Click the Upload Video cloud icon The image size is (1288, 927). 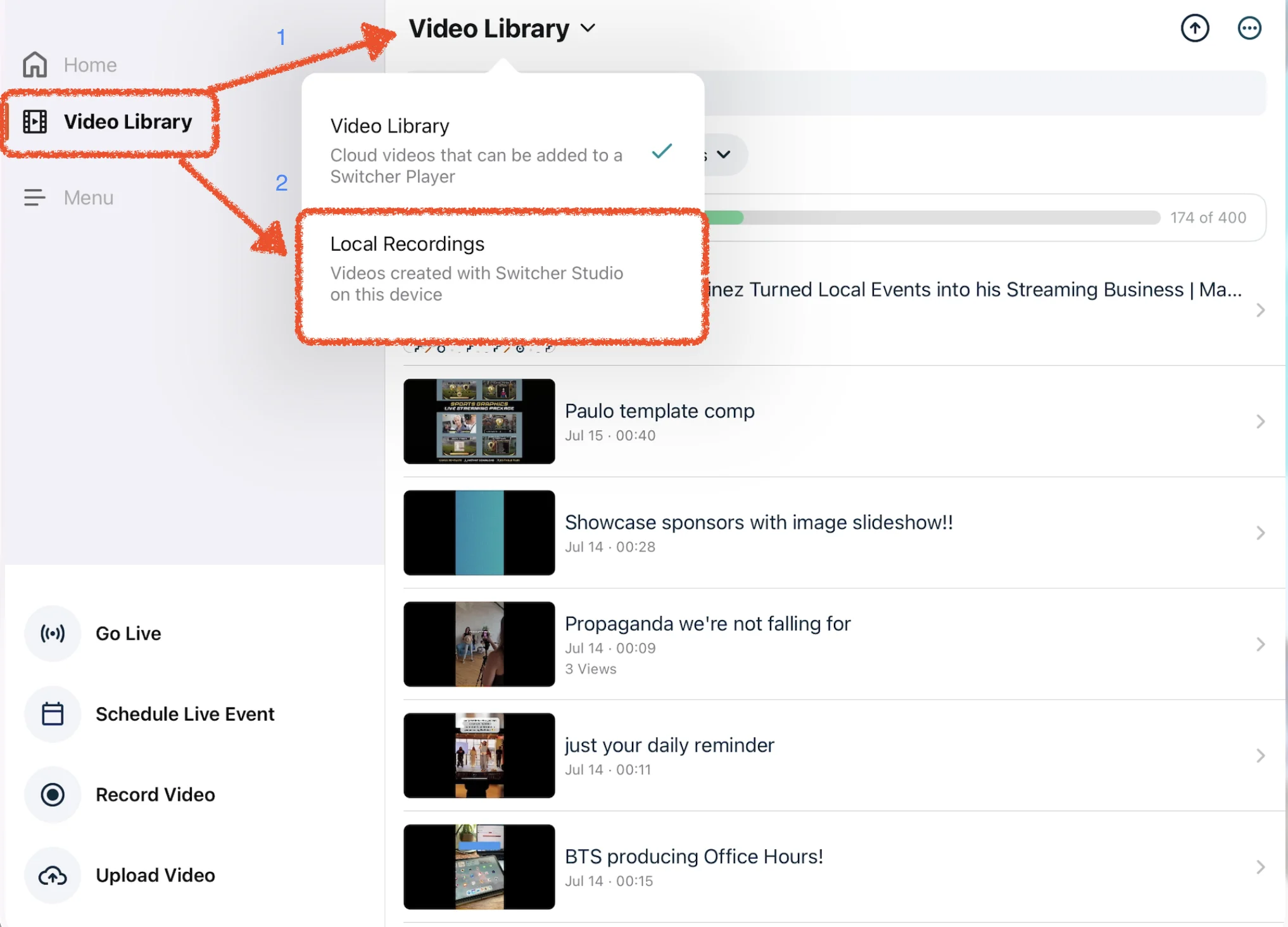53,875
